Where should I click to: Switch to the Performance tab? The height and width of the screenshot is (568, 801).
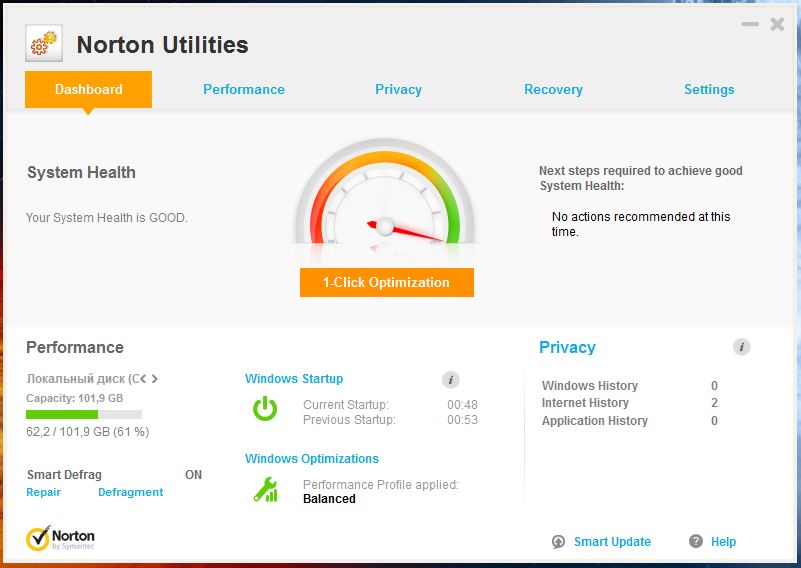(244, 89)
